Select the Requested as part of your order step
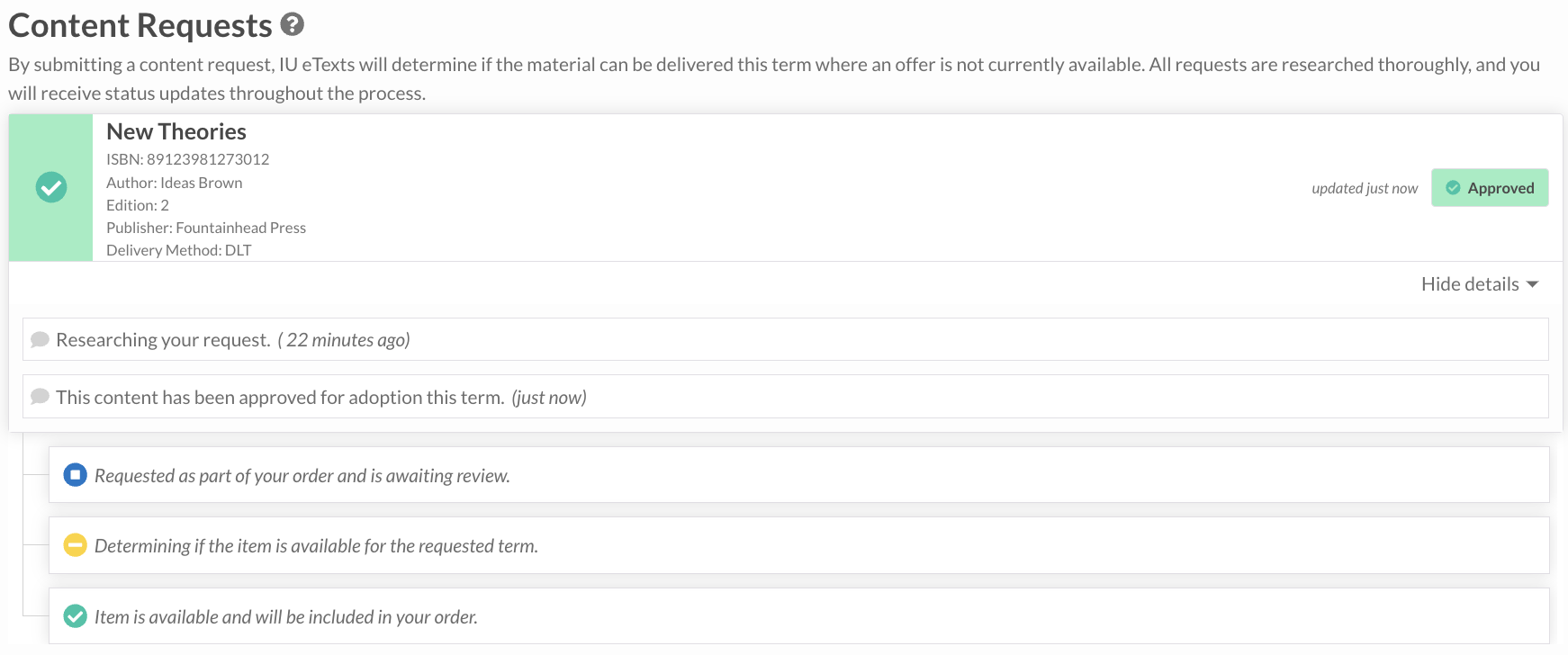The height and width of the screenshot is (655, 1568). 798,475
